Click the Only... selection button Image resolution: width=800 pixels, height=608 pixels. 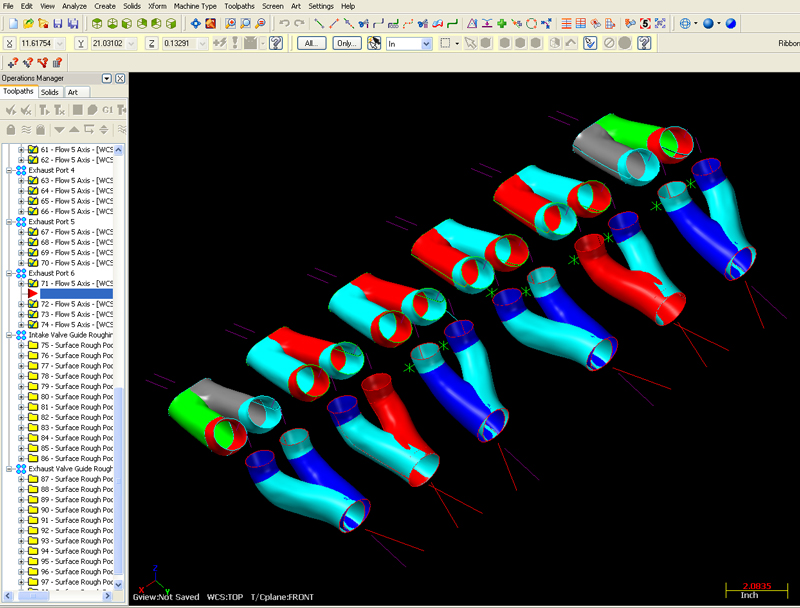tap(346, 44)
